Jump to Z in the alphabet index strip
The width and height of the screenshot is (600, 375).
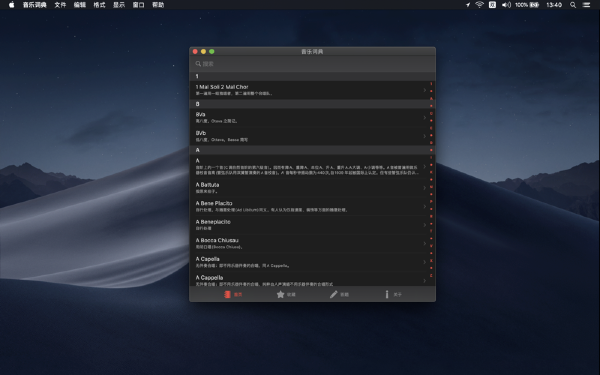pos(431,276)
